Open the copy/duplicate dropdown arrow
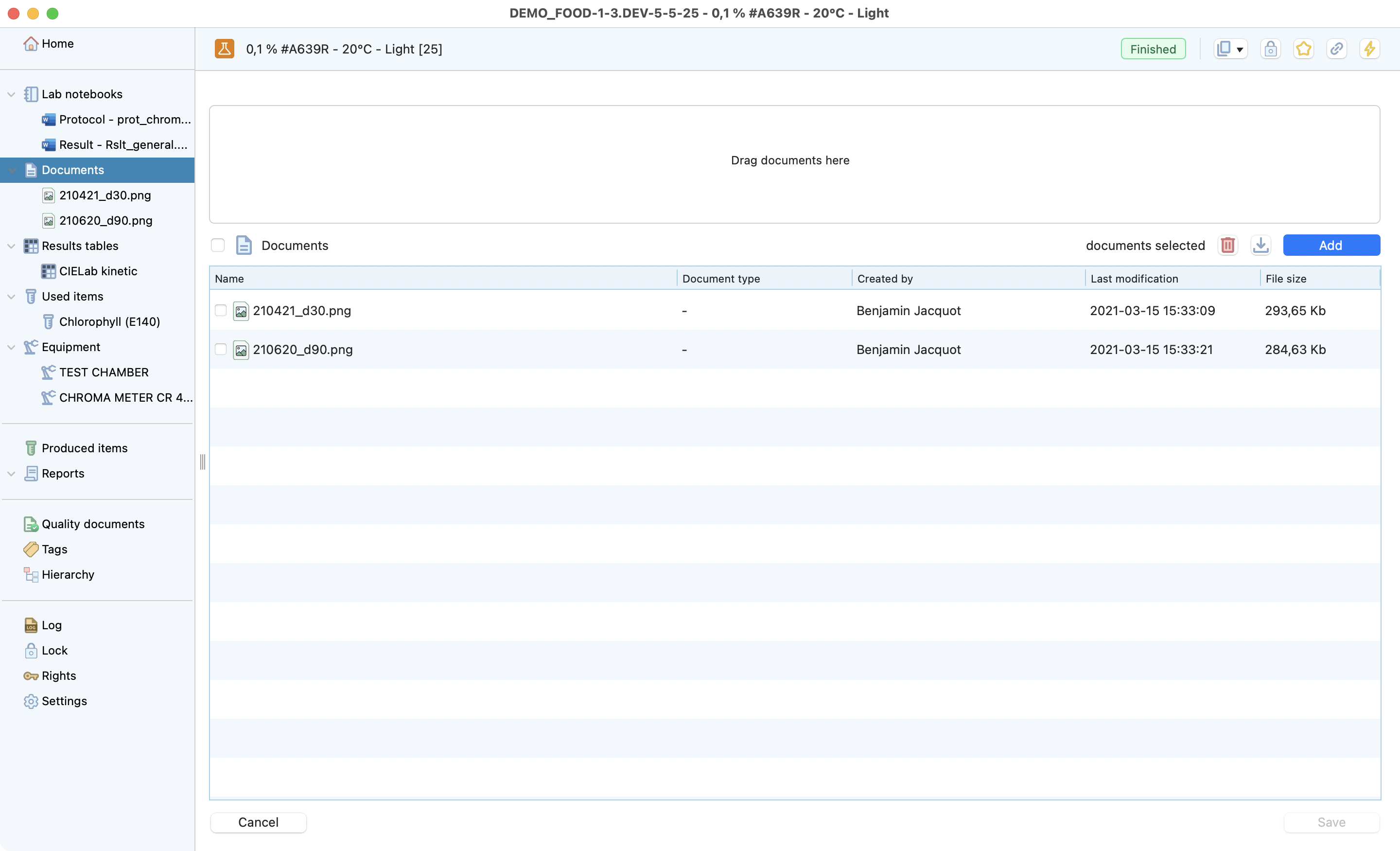1400x851 pixels. pyautogui.click(x=1240, y=50)
